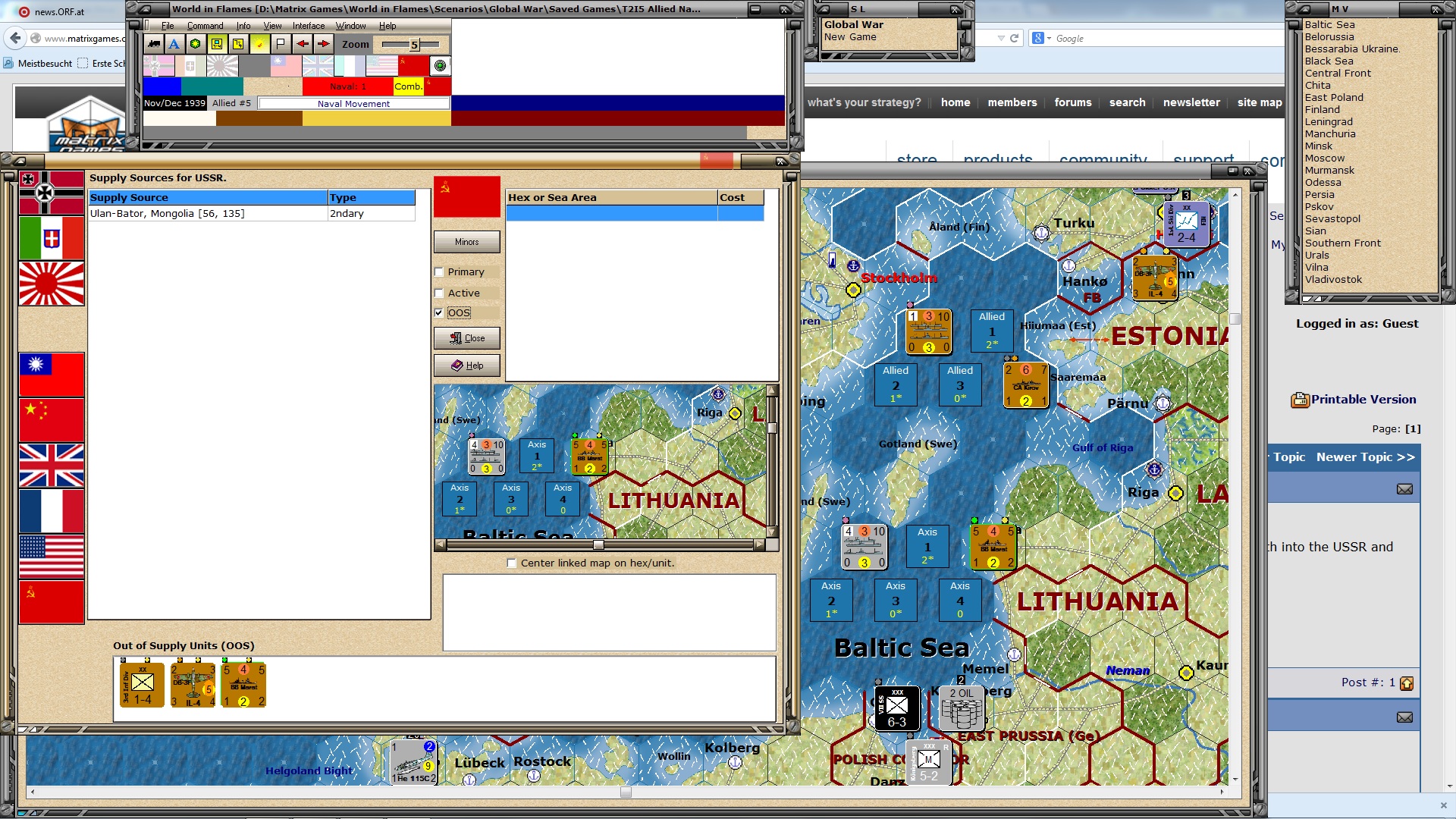Enable the Active checkbox
This screenshot has width=1456, height=819.
point(439,293)
